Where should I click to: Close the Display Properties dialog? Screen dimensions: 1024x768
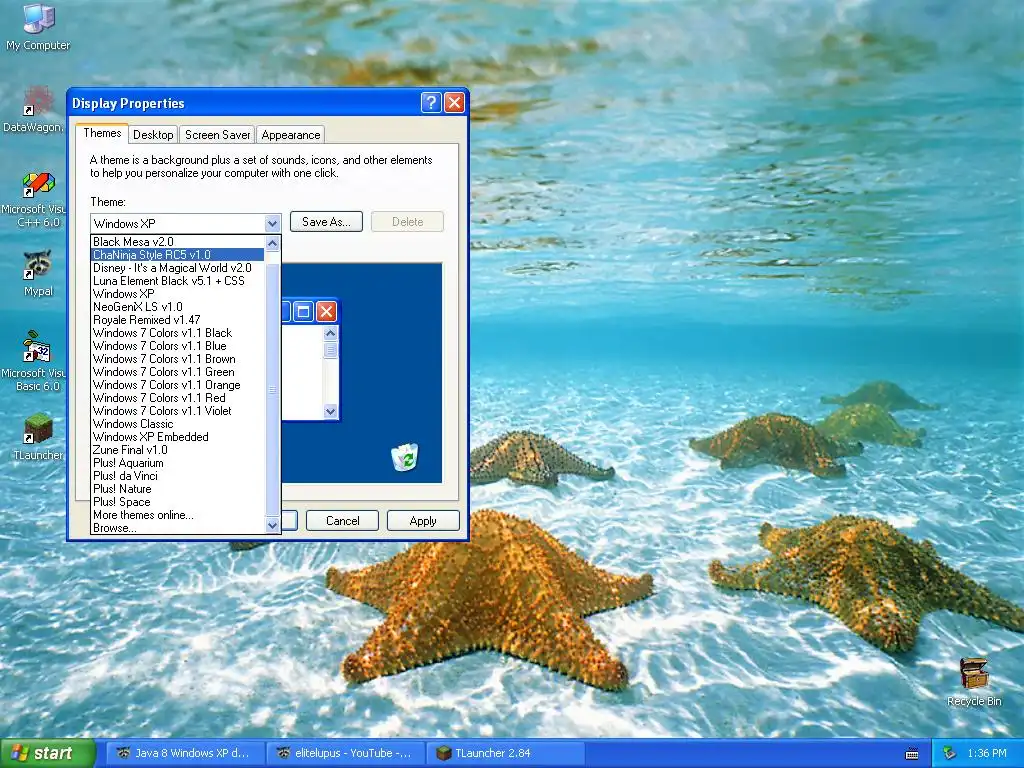[x=454, y=103]
